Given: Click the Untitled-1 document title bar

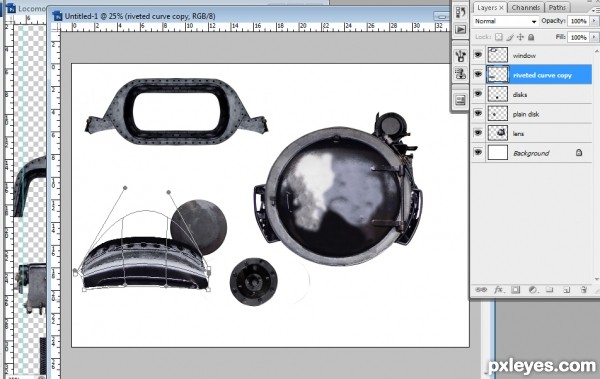Looking at the screenshot, I should 249,16.
